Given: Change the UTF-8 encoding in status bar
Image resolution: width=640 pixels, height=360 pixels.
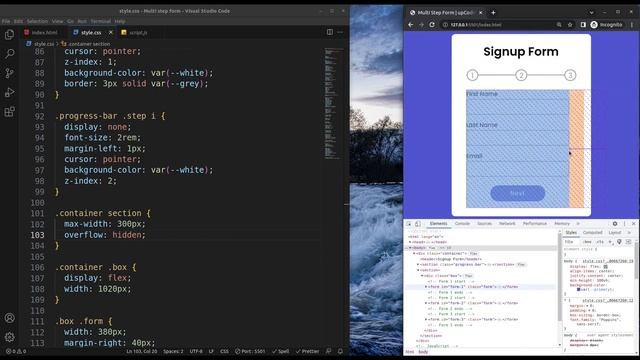Looking at the screenshot, I should pos(196,351).
